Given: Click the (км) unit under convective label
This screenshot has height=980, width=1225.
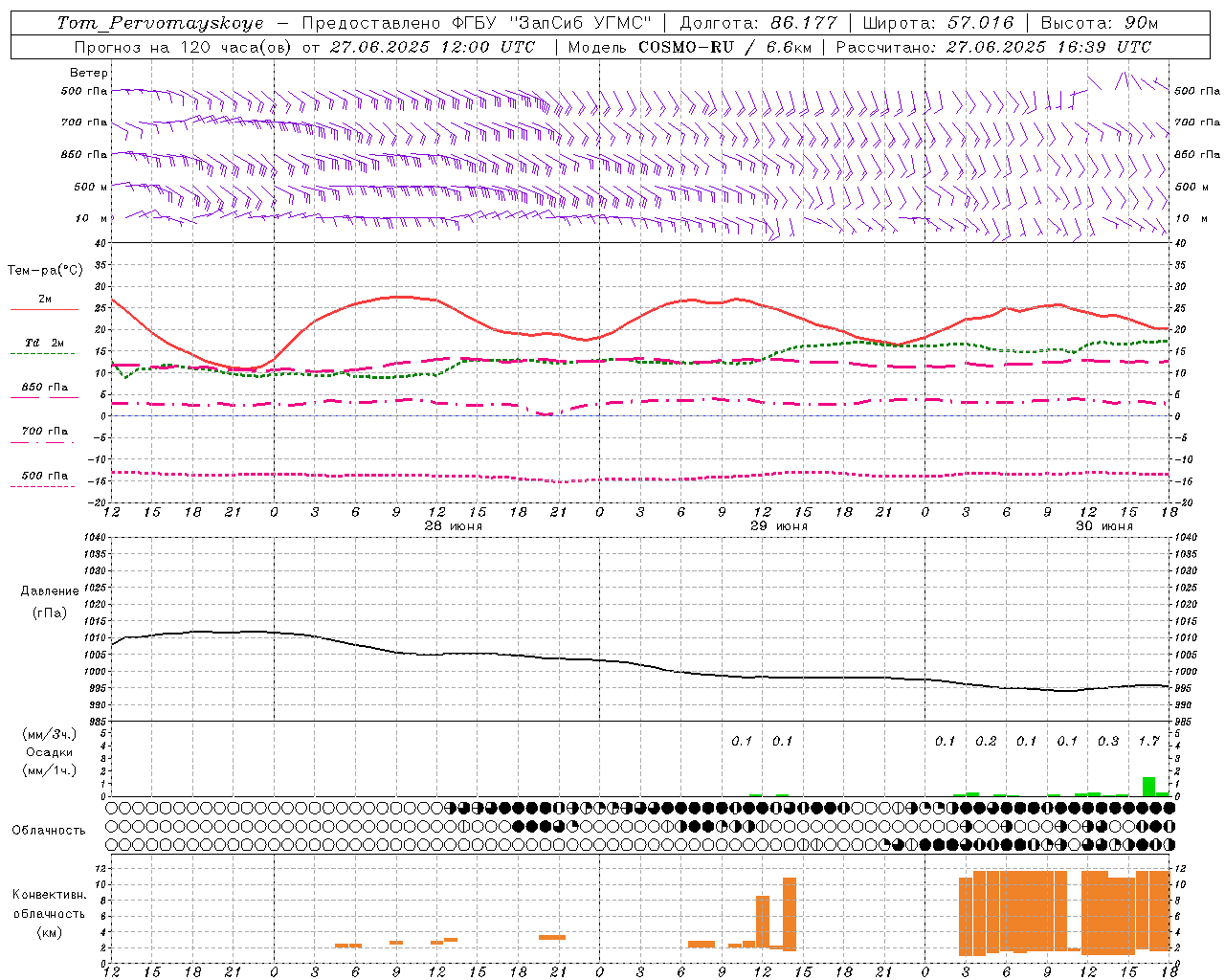Looking at the screenshot, I should pos(50,932).
